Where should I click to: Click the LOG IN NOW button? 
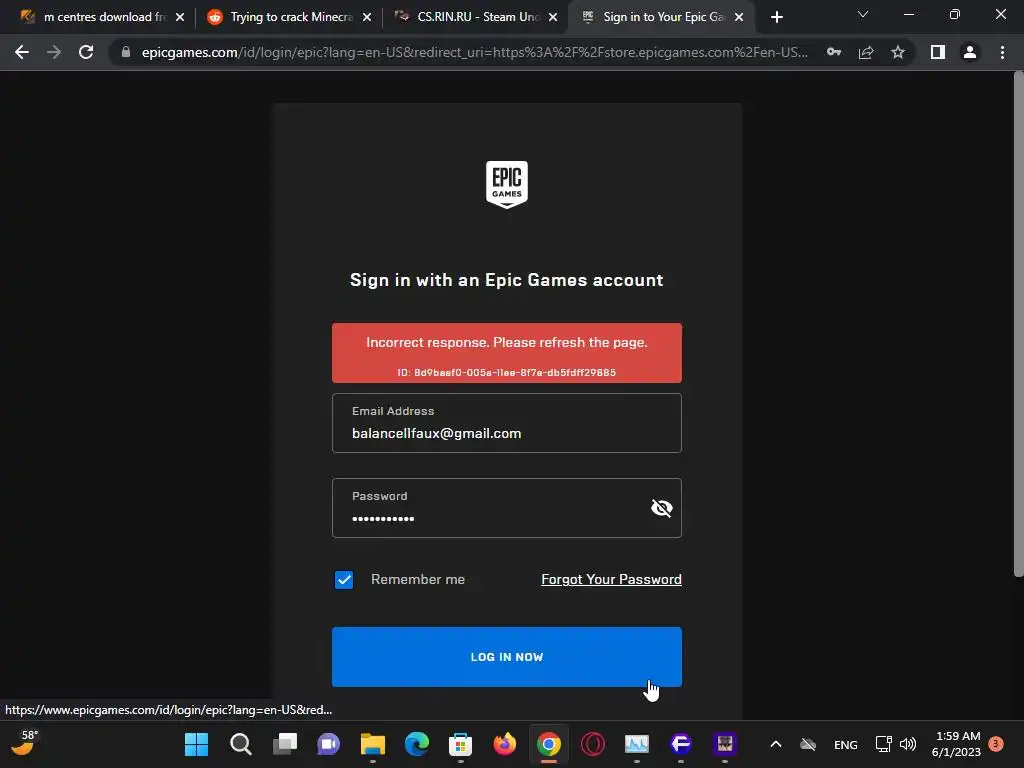[x=507, y=657]
